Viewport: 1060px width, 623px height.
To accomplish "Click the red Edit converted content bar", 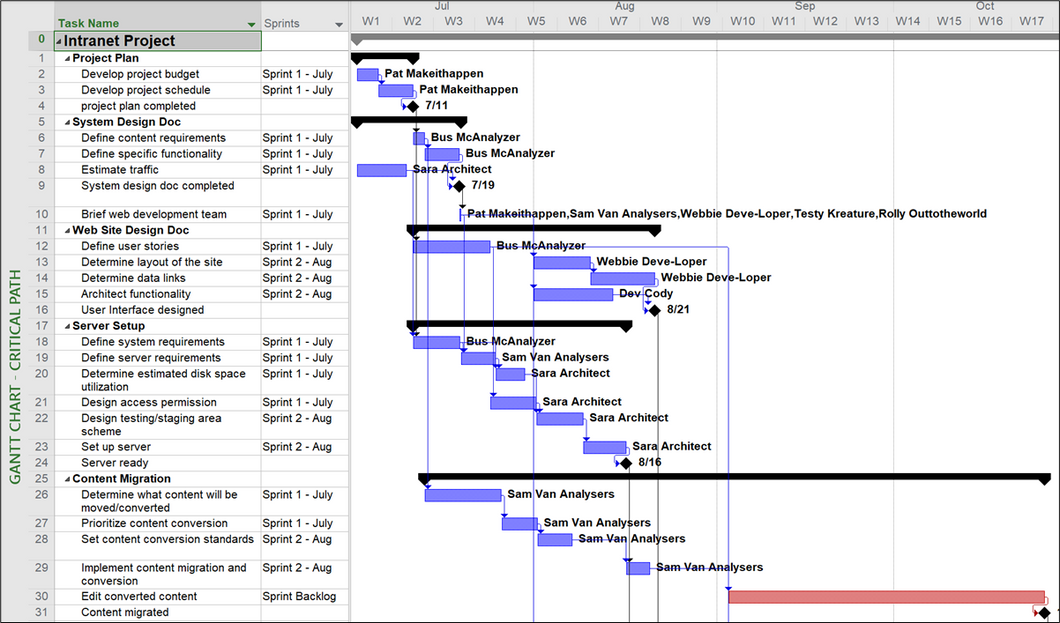I will 886,597.
